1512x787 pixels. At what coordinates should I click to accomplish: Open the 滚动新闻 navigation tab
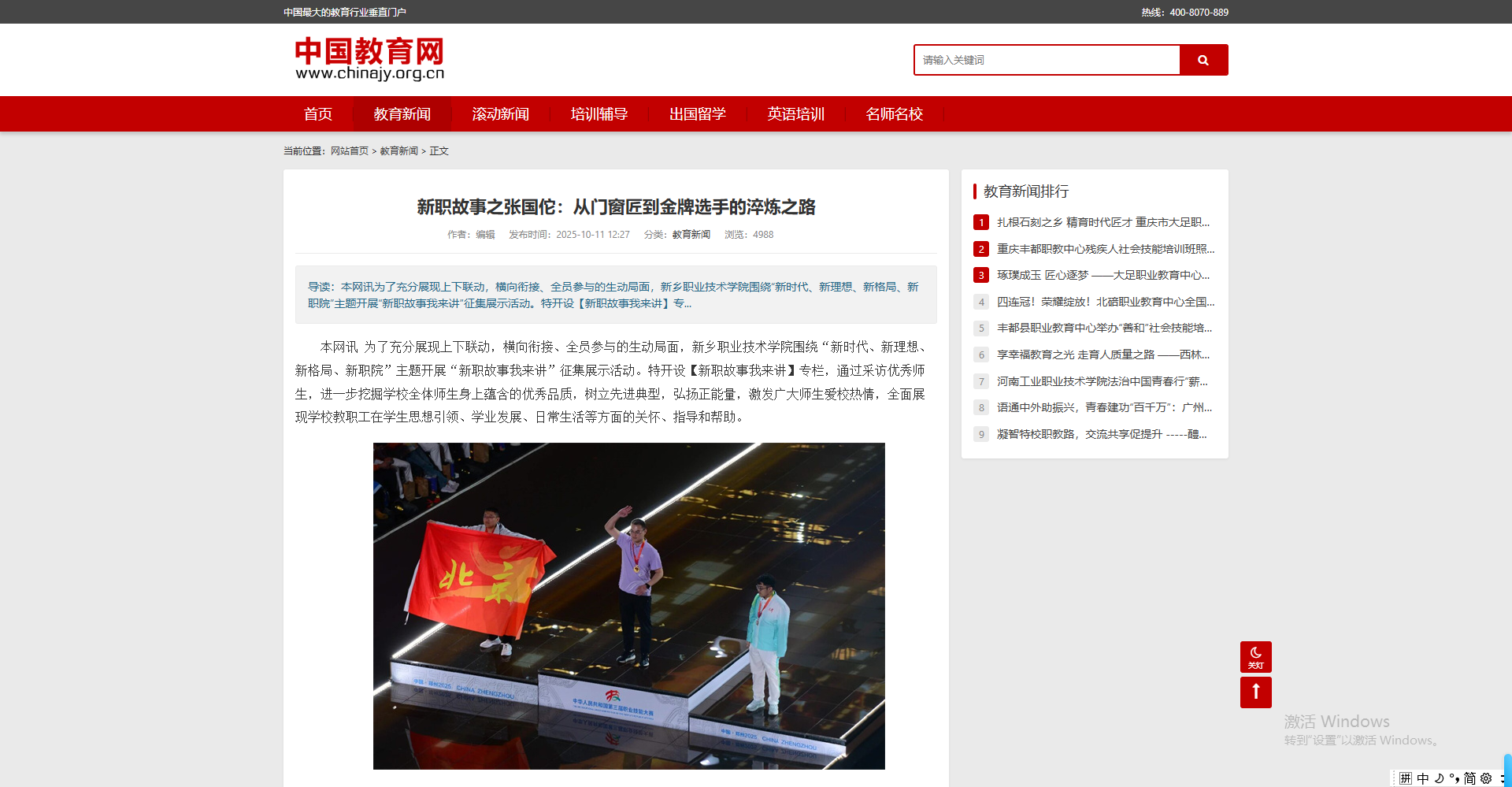pyautogui.click(x=500, y=114)
